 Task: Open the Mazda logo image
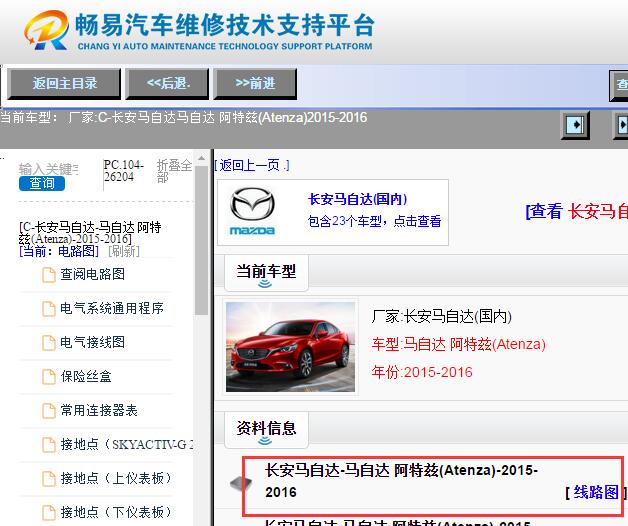pos(252,212)
